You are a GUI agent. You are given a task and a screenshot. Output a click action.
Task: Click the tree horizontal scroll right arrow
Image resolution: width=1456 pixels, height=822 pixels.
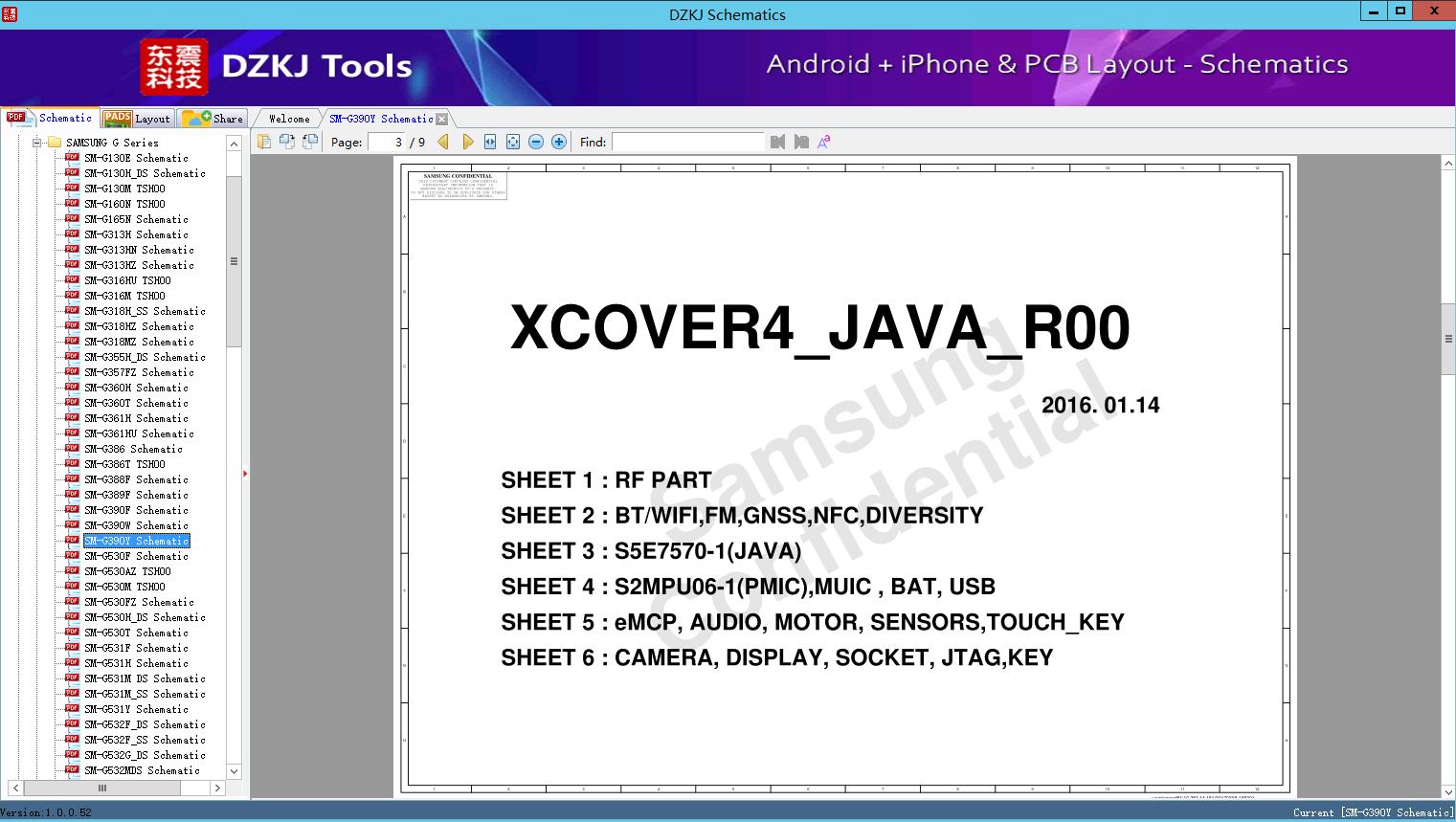[217, 789]
